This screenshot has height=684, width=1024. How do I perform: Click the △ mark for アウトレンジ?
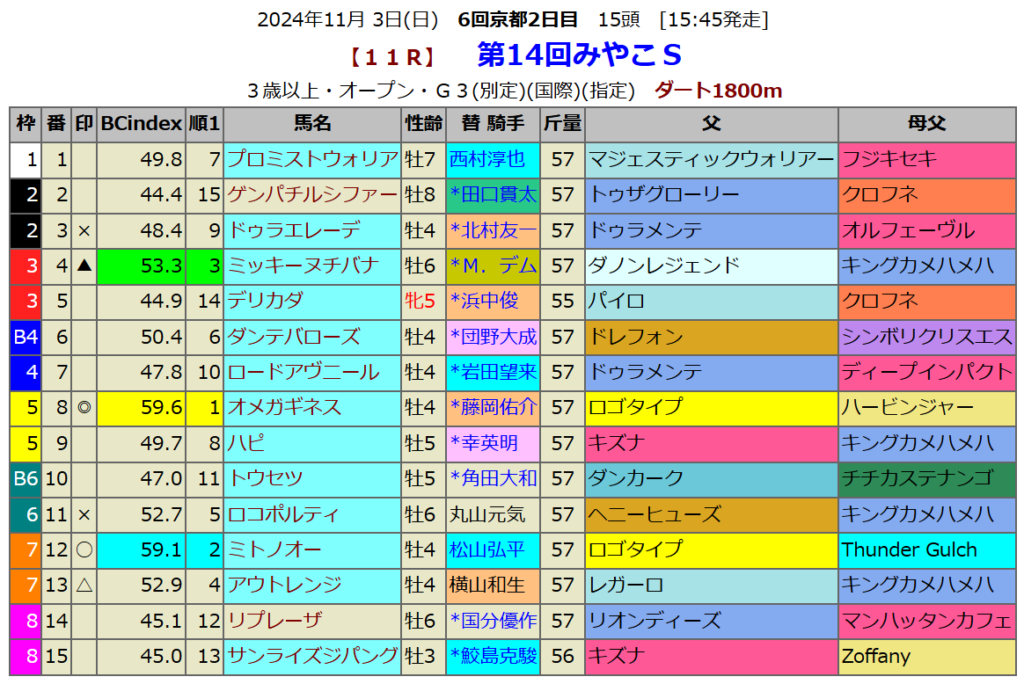coord(84,585)
